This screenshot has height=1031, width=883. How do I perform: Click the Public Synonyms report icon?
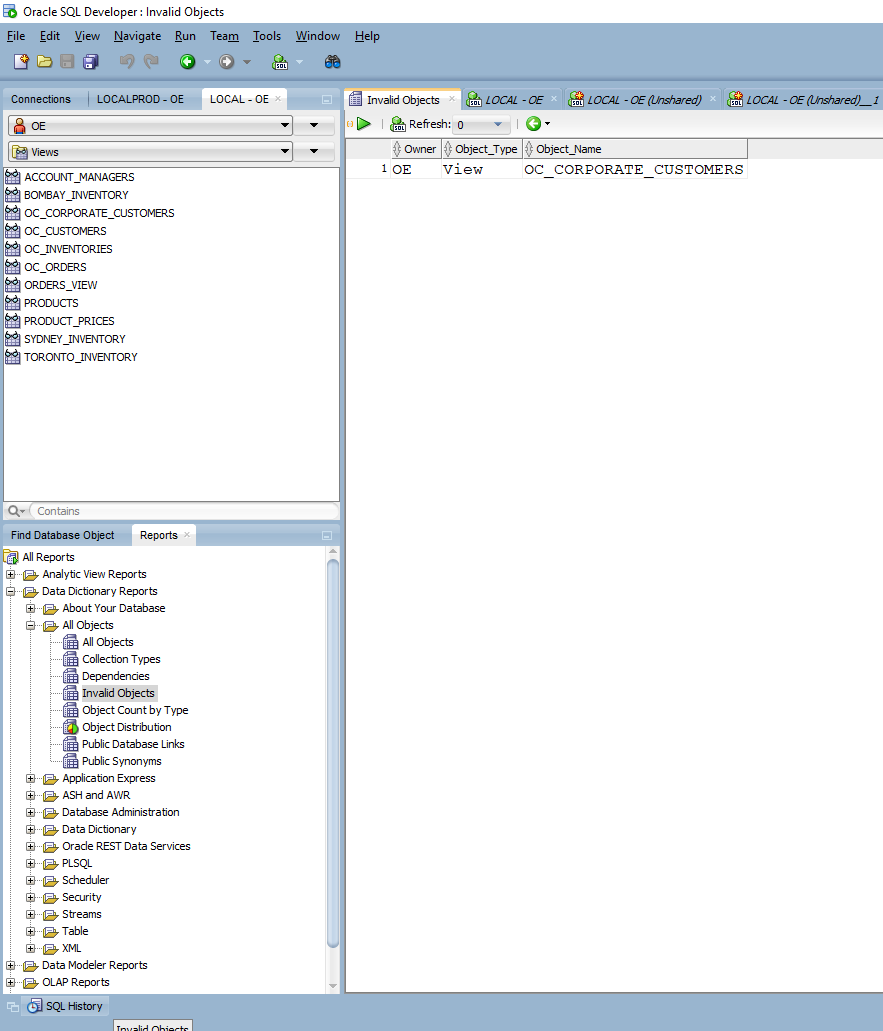(x=70, y=761)
